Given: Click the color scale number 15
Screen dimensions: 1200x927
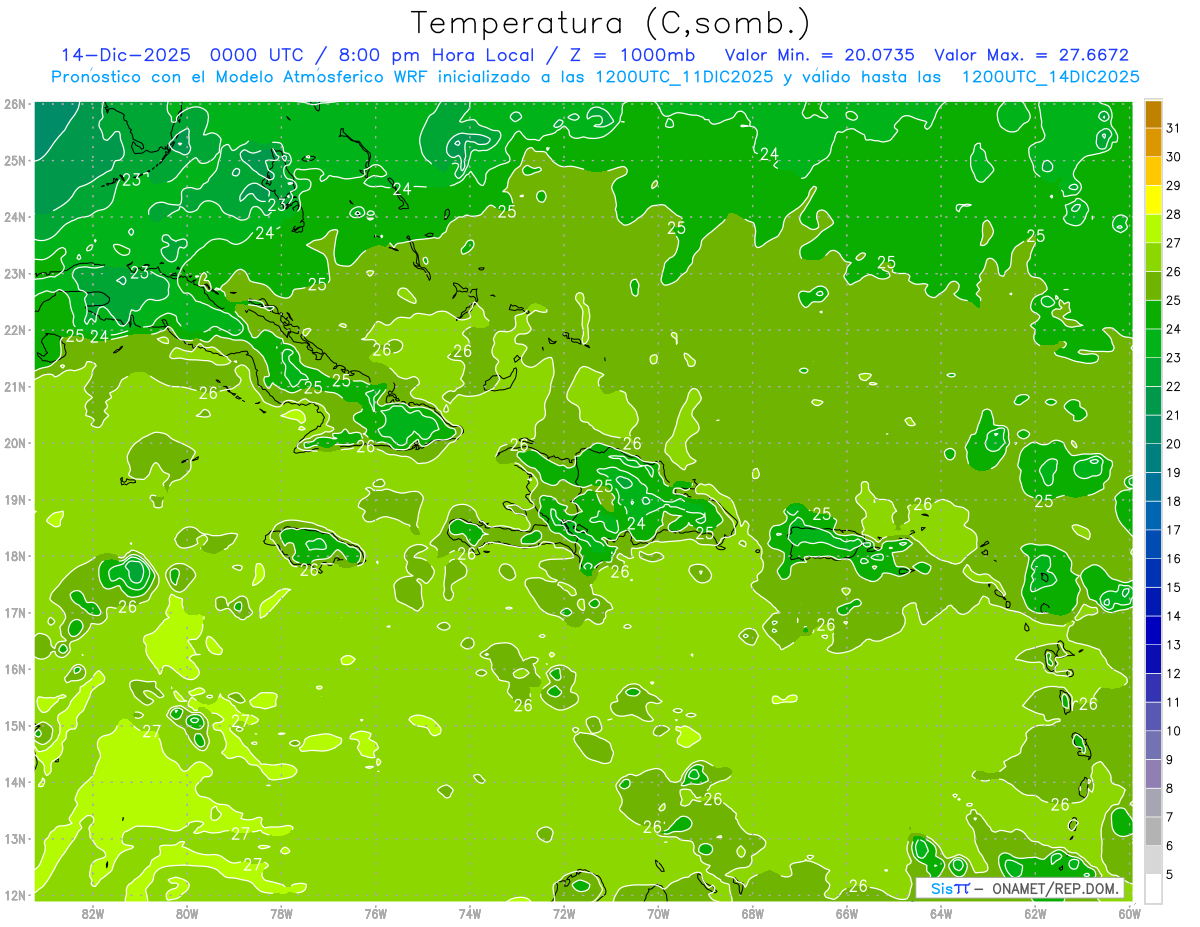Looking at the screenshot, I should pos(1174,587).
